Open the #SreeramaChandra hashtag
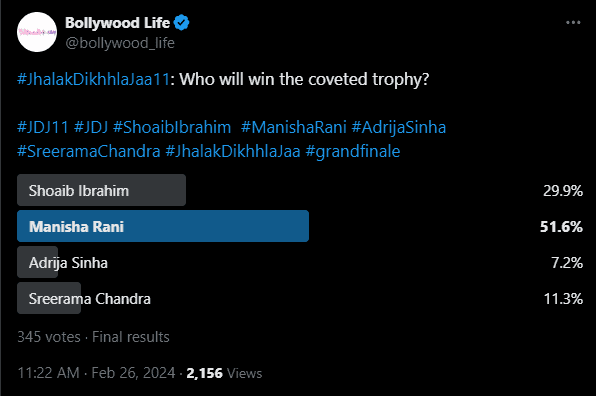 click(89, 151)
